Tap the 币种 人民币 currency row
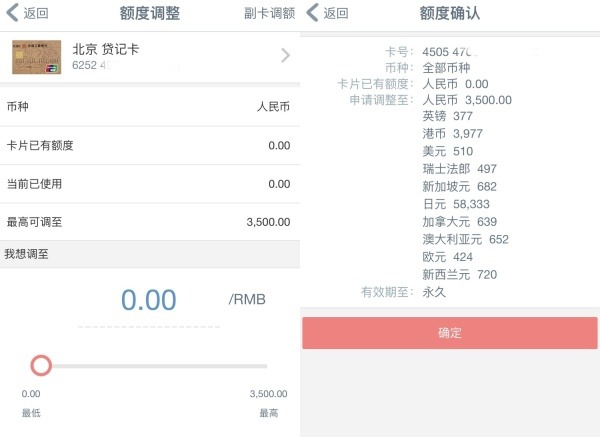Image resolution: width=600 pixels, height=437 pixels. [x=150, y=106]
